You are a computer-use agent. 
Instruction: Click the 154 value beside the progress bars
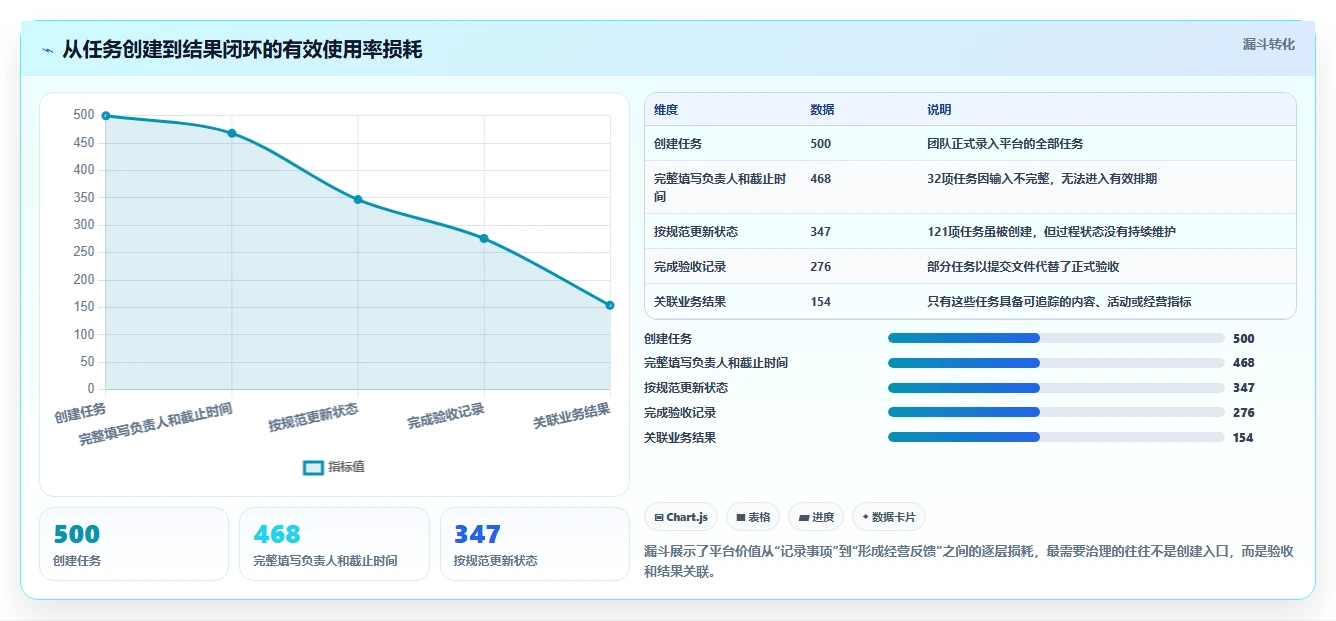coord(1243,438)
